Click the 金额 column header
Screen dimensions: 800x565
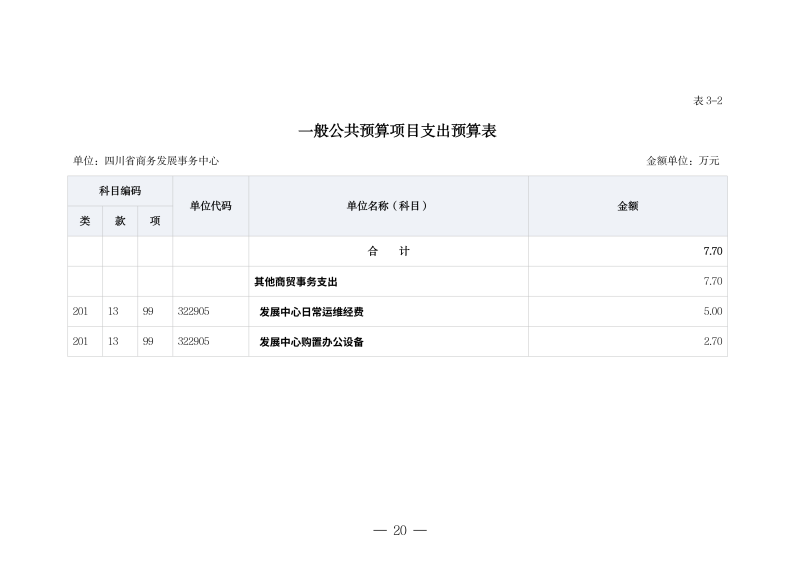click(627, 206)
